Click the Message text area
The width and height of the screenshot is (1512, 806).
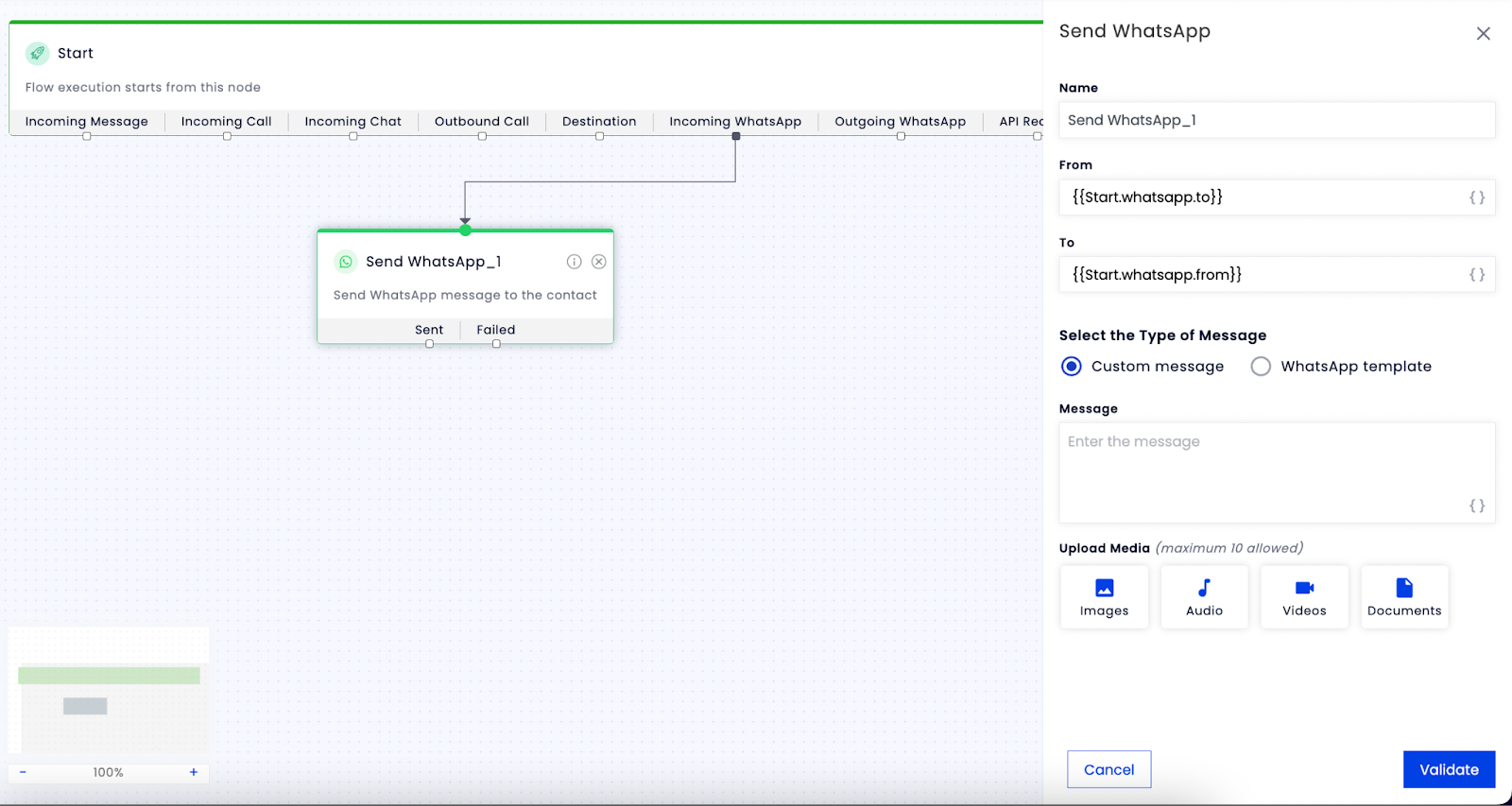coord(1277,472)
